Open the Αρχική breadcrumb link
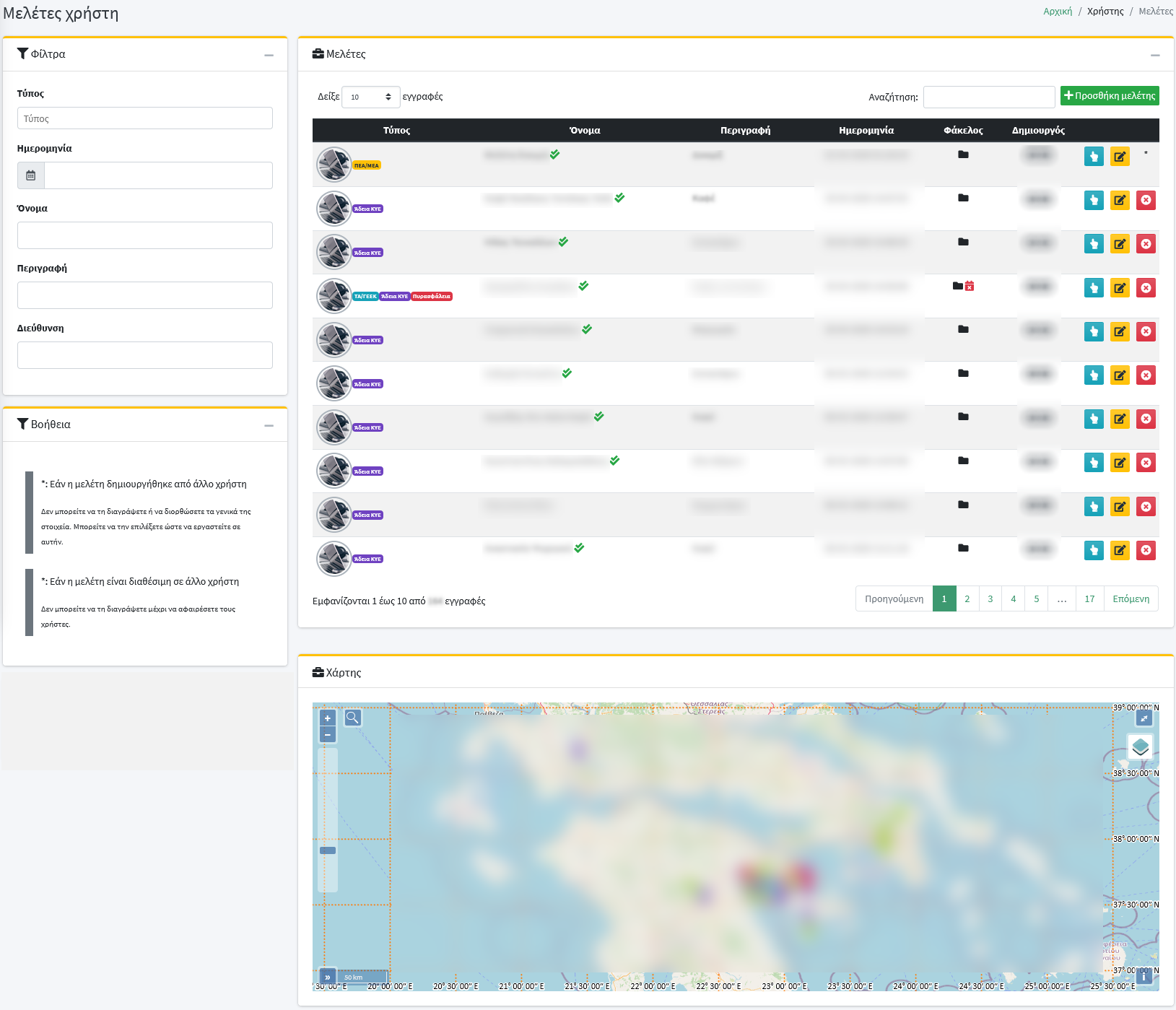The width and height of the screenshot is (1176, 1010). point(1058,12)
